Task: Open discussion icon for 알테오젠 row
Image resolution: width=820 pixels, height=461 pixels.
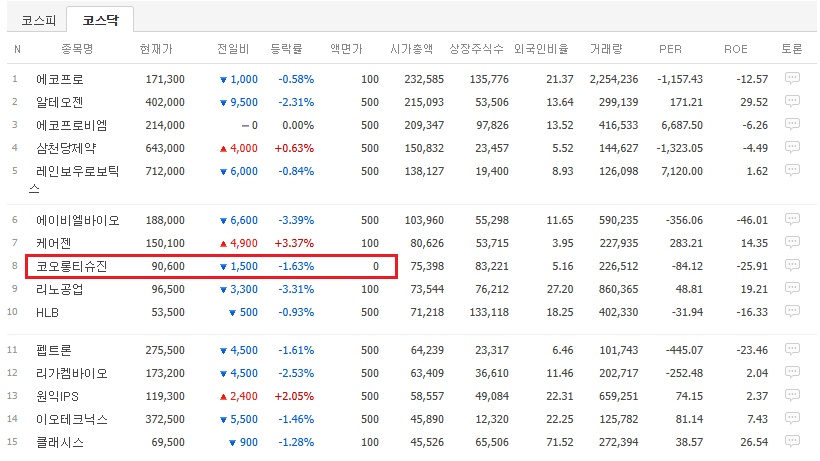Action: pos(792,102)
